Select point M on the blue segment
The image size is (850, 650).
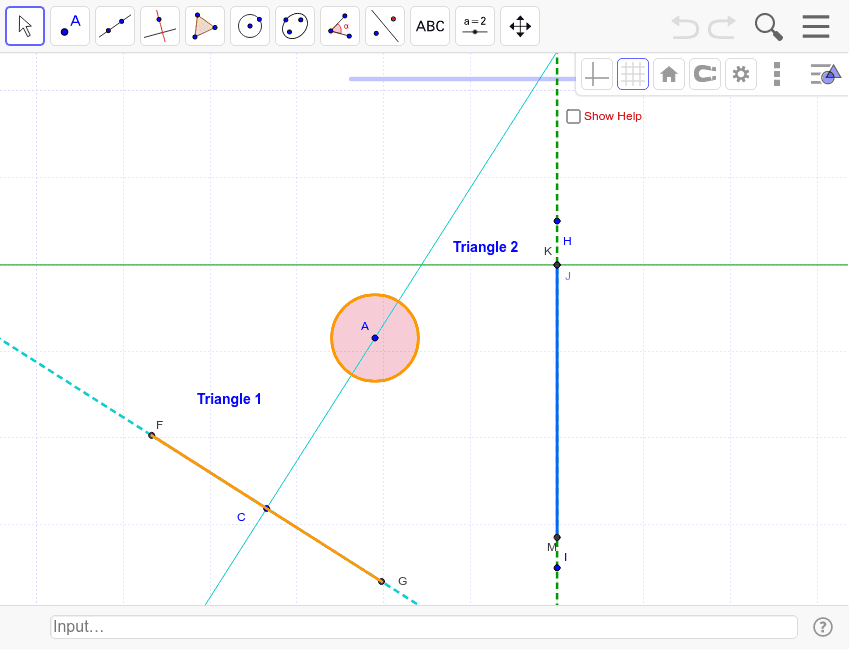(x=557, y=537)
